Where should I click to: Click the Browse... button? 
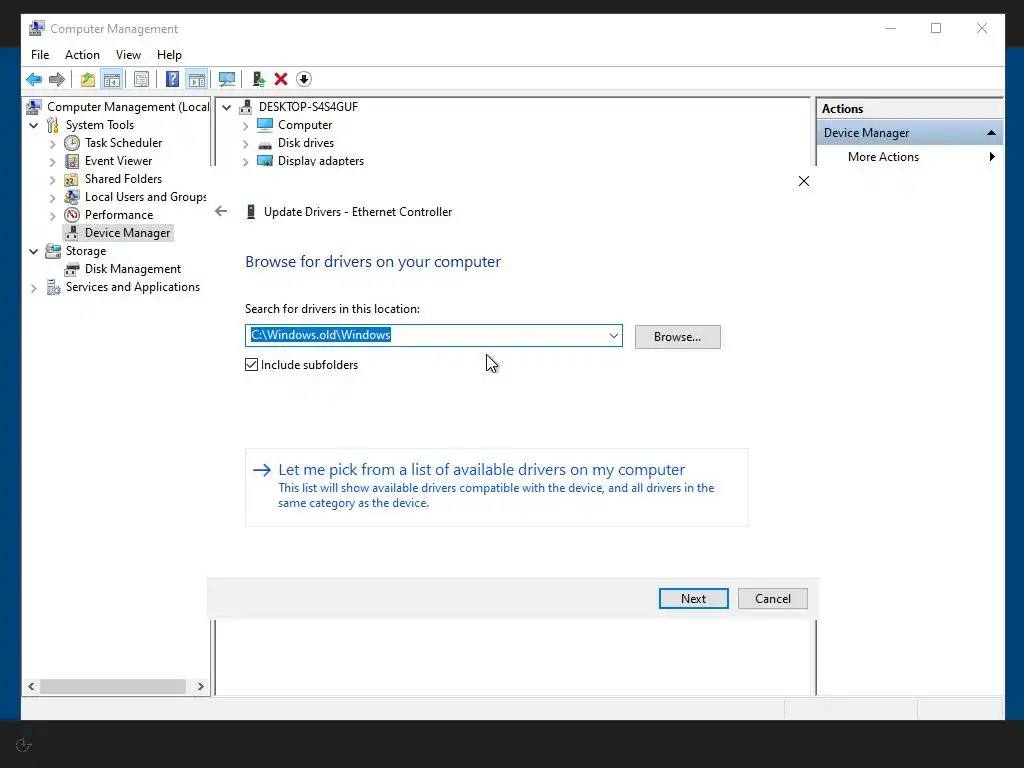(x=677, y=337)
